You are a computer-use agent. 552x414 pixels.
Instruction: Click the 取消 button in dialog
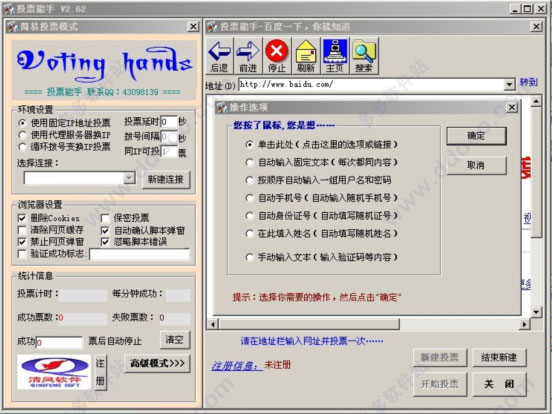(476, 165)
